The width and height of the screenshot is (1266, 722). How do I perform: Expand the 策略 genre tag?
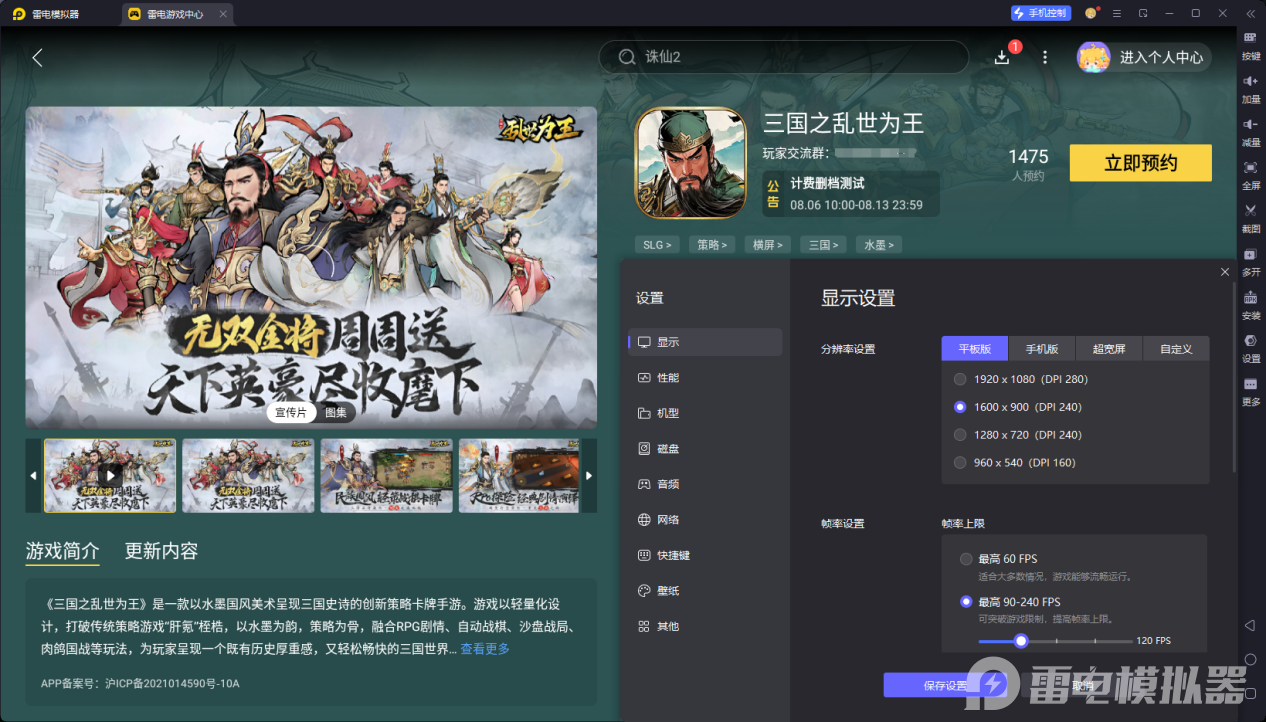click(x=711, y=244)
